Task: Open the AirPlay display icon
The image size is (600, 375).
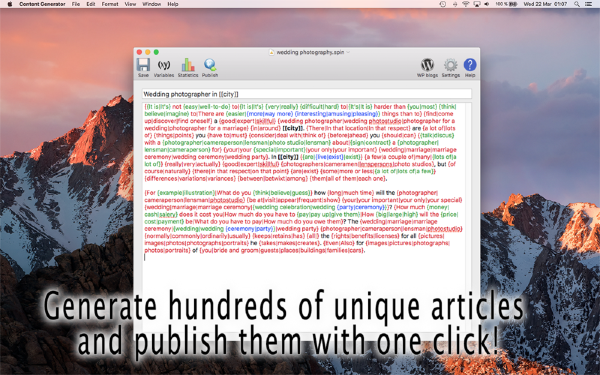Action: tap(477, 4)
